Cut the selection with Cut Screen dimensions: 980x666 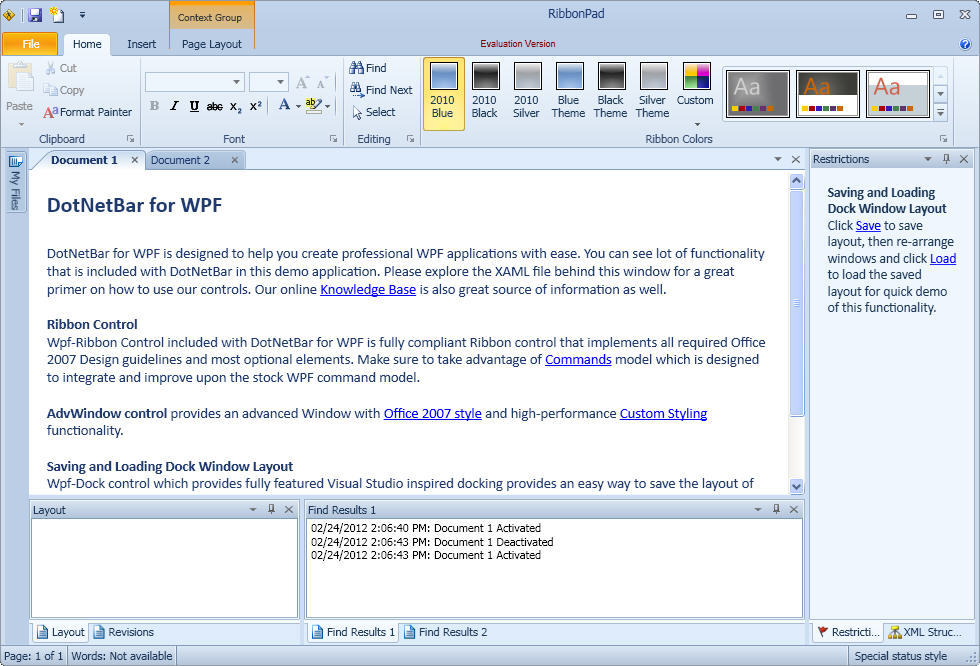[61, 68]
